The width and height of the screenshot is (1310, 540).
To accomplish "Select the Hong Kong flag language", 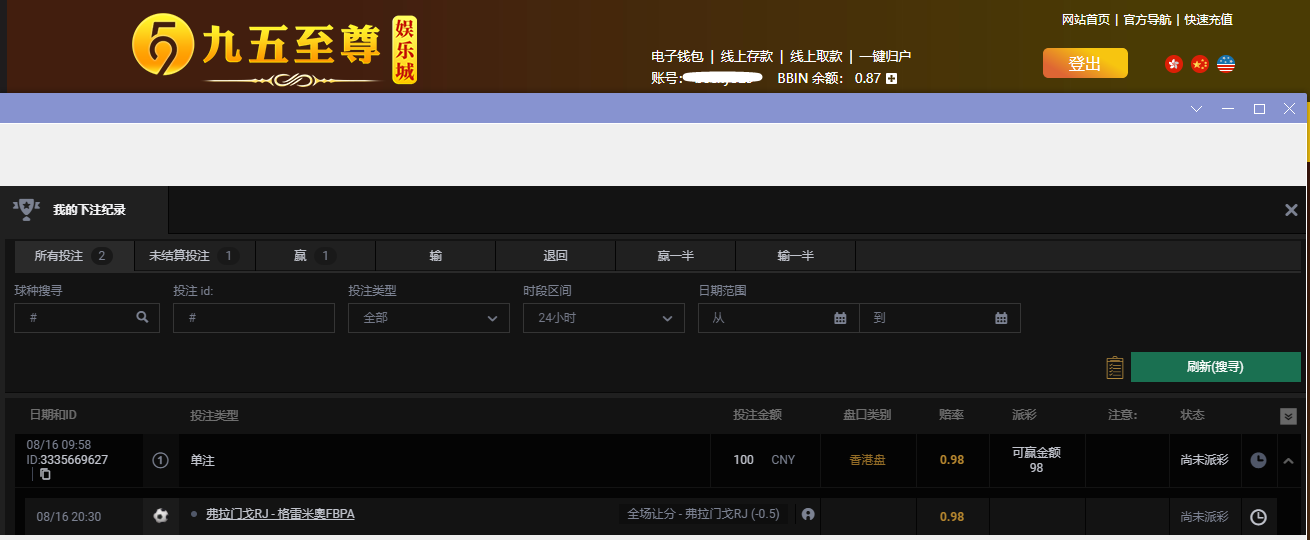I will [1174, 64].
